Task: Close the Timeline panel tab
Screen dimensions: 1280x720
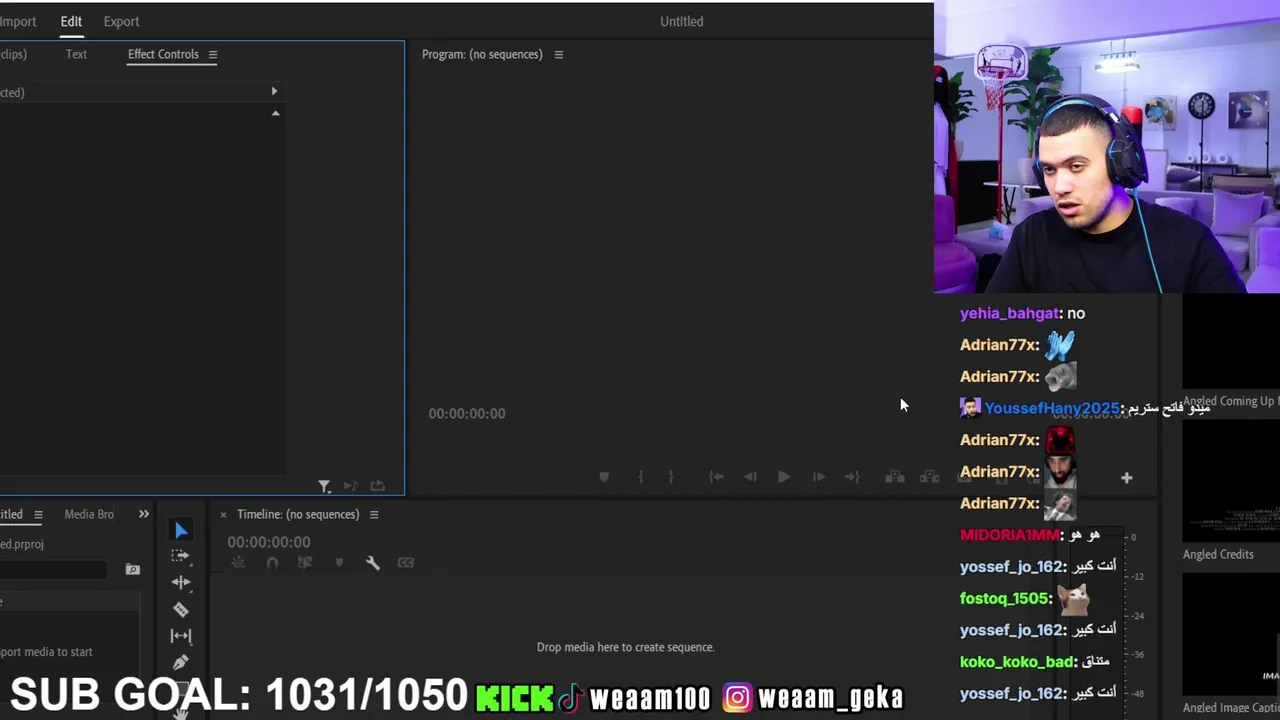Action: pos(223,515)
